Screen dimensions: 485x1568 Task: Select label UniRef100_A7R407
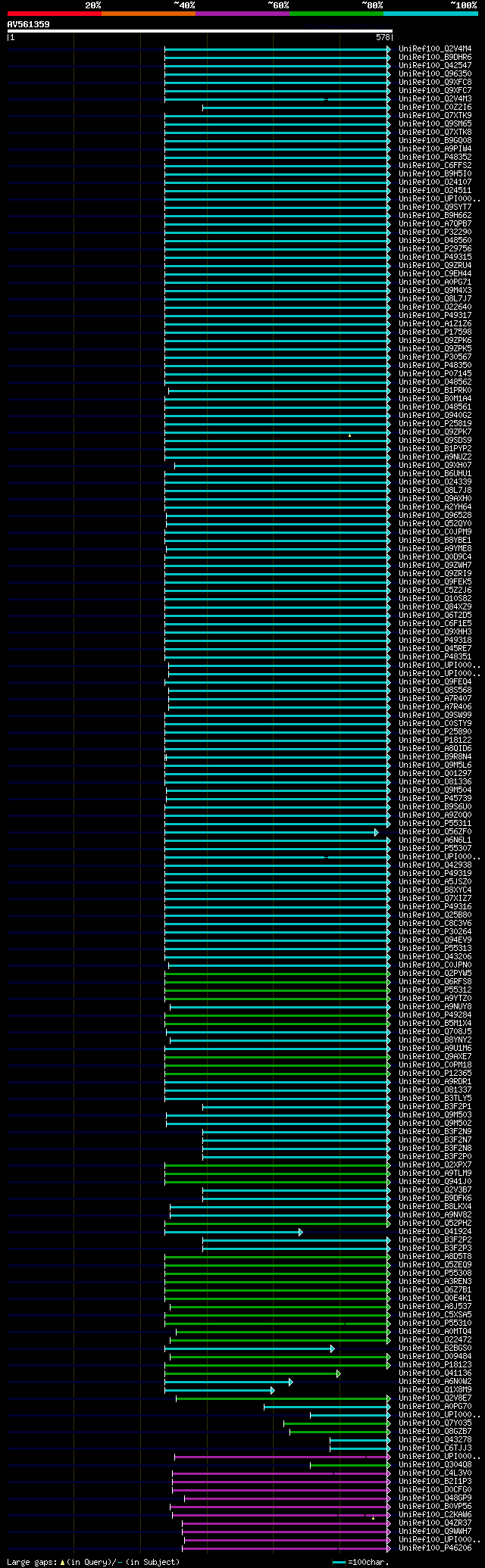435,699
